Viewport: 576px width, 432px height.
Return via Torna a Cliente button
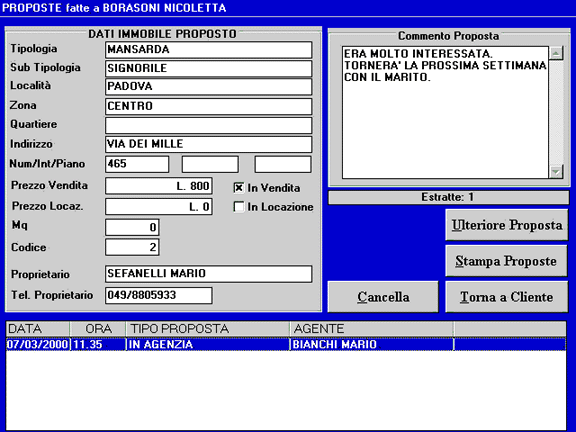coord(507,297)
